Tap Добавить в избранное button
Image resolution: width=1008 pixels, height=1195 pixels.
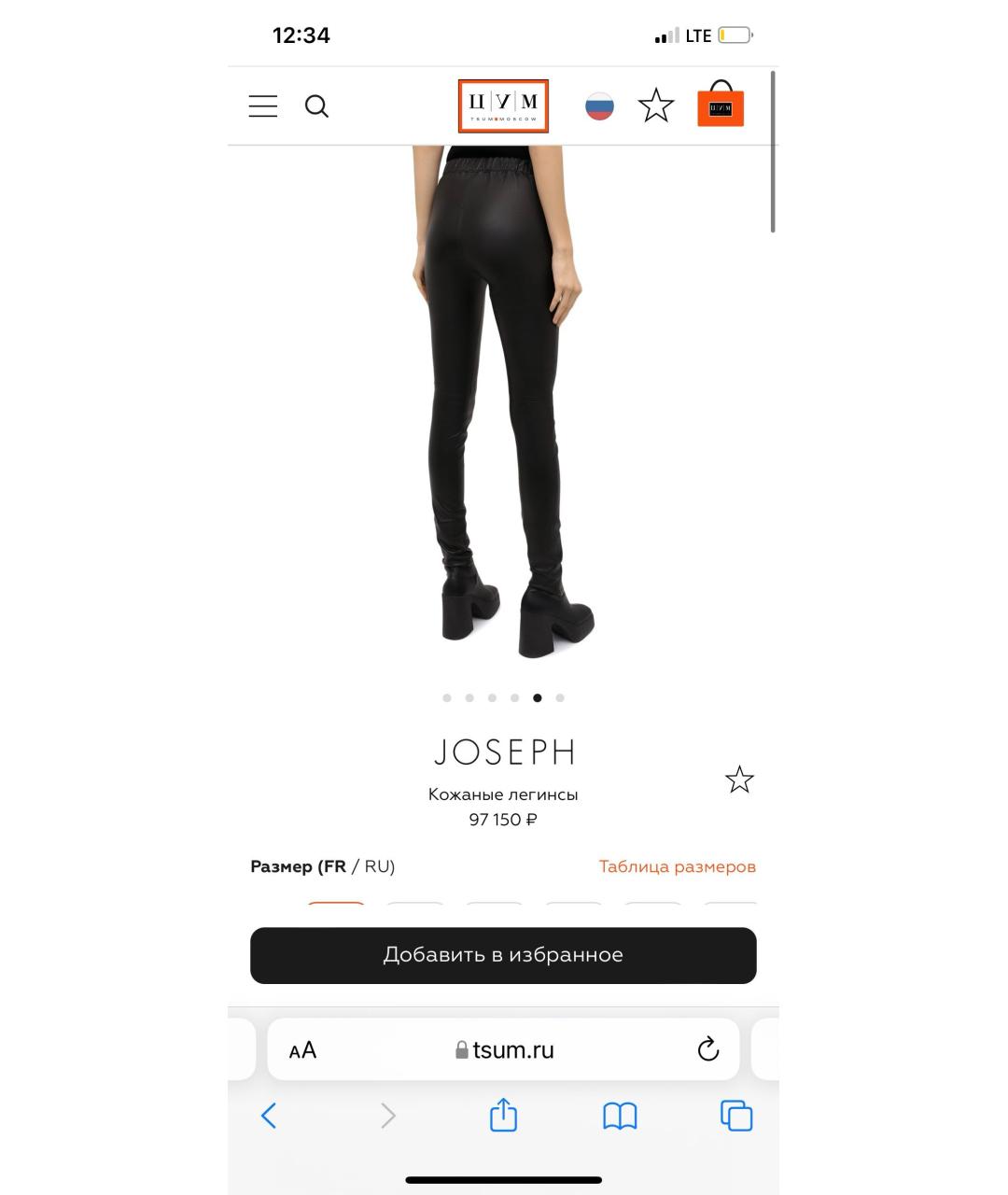[503, 955]
